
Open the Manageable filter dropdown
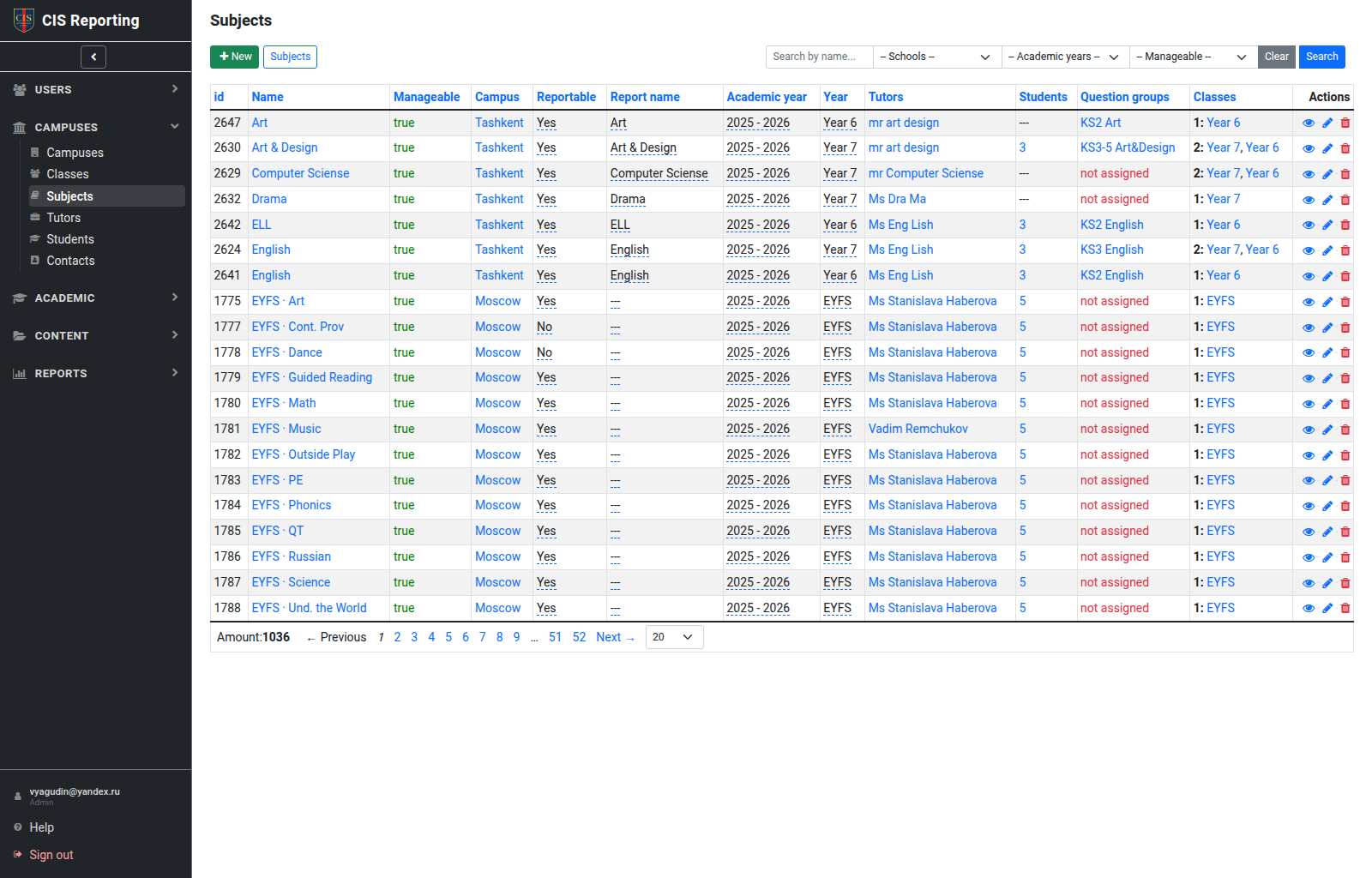(x=1193, y=57)
